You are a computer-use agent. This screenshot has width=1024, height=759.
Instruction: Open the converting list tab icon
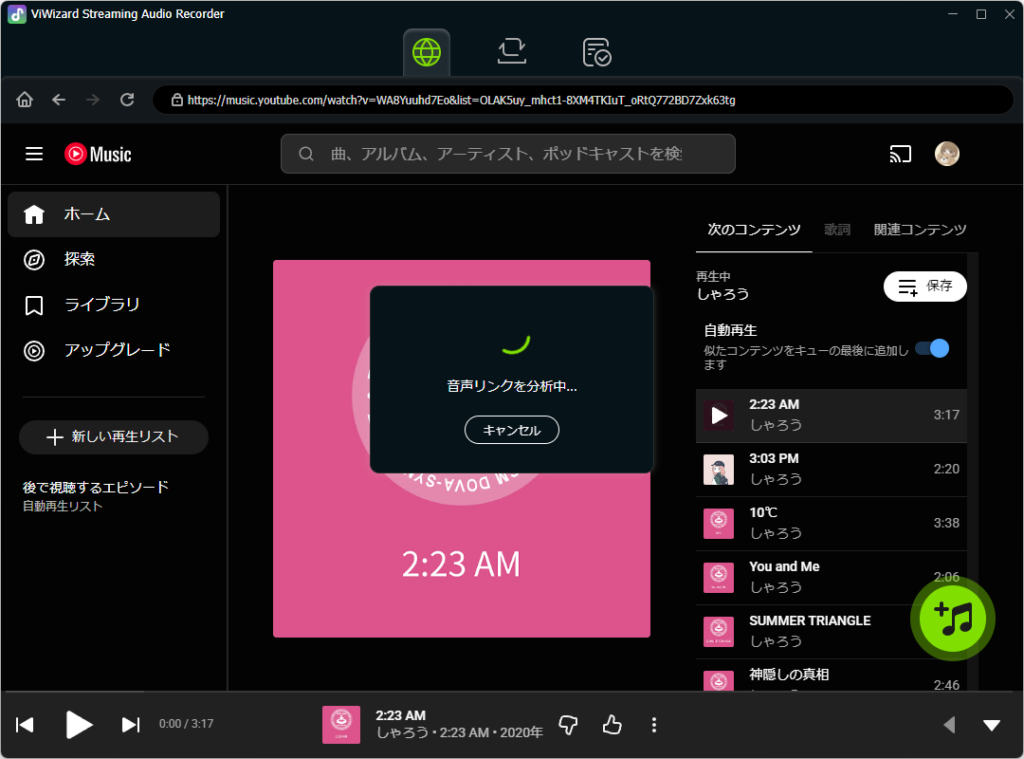(x=511, y=52)
